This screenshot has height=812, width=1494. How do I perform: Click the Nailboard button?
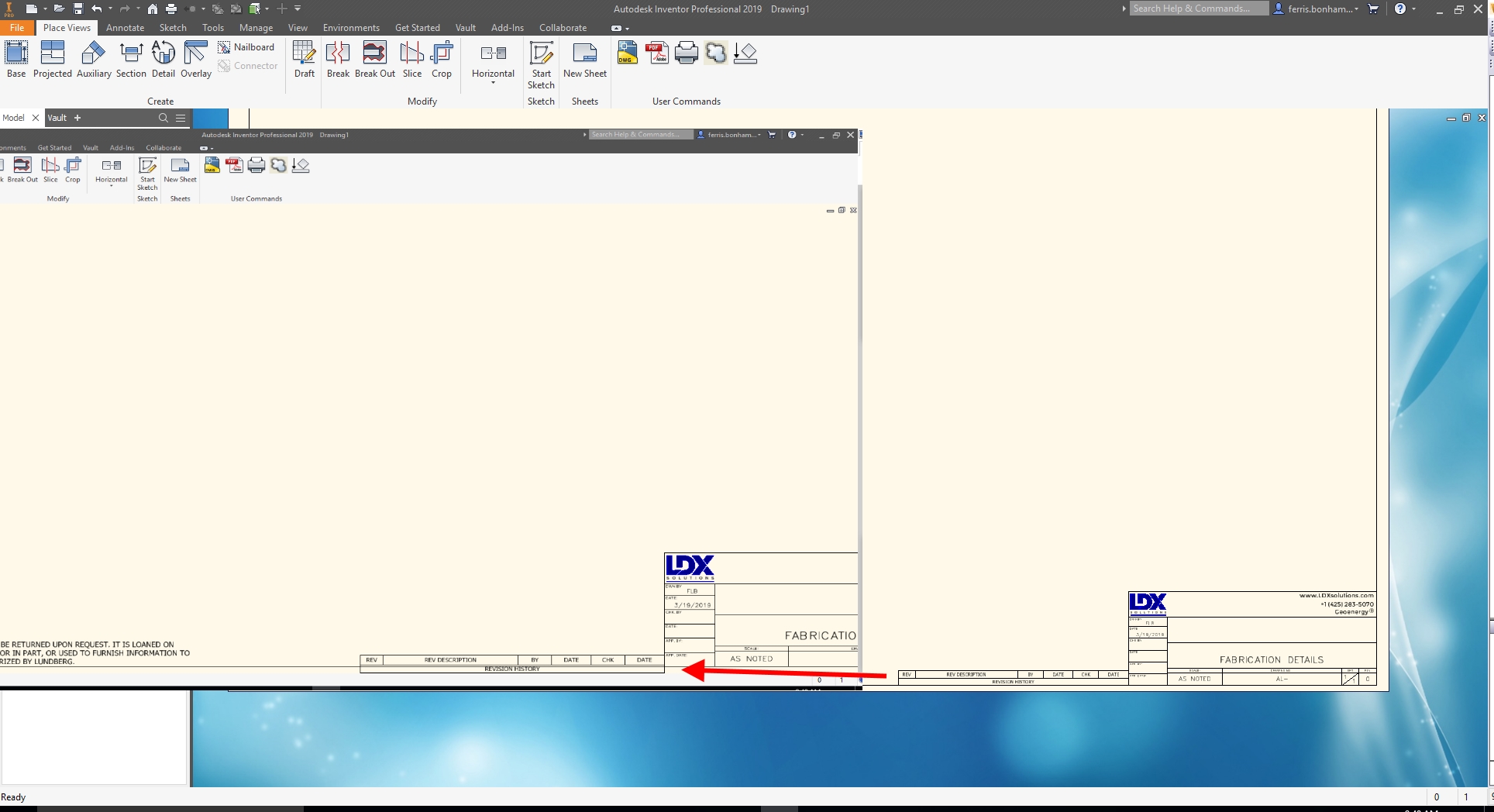tap(246, 46)
